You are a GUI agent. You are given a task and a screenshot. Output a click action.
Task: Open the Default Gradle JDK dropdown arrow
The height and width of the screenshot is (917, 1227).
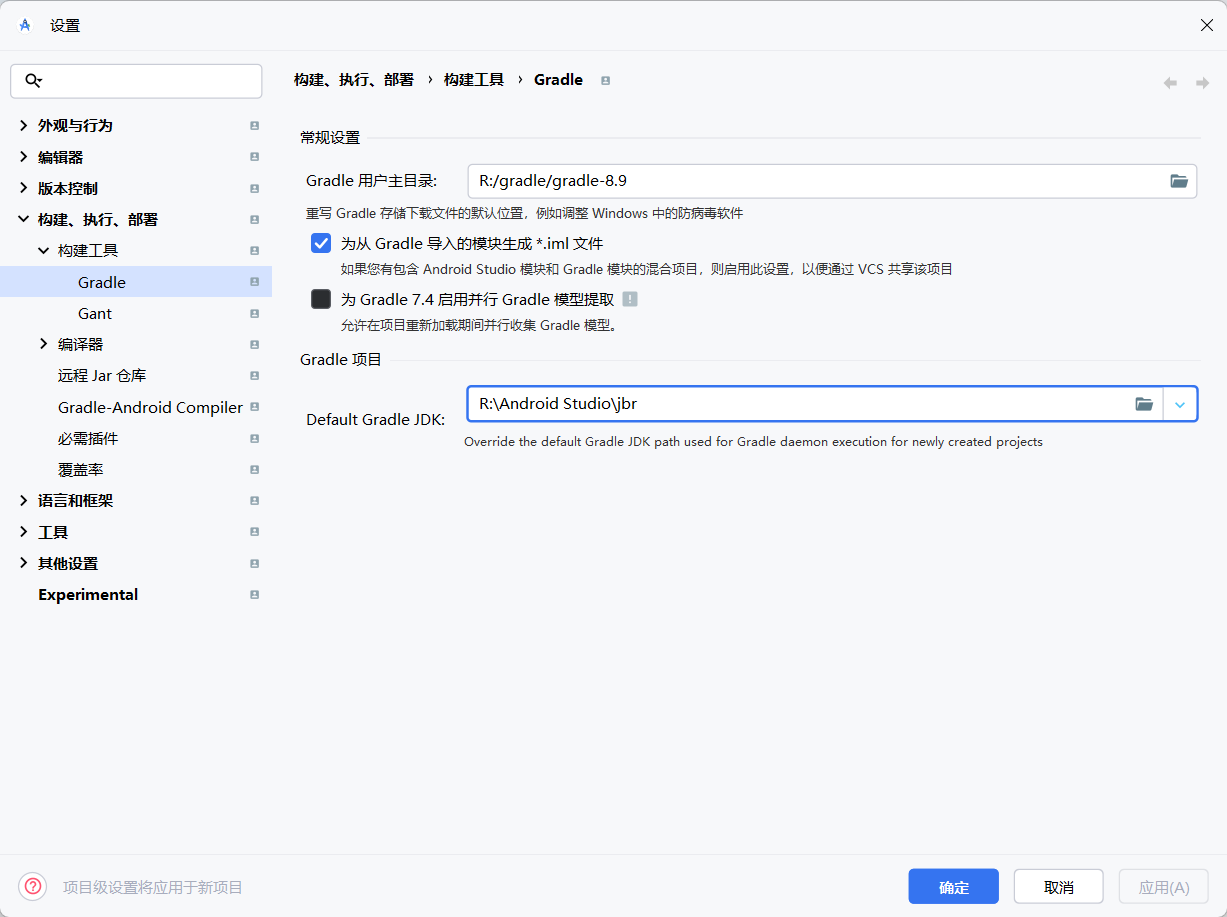(1180, 404)
